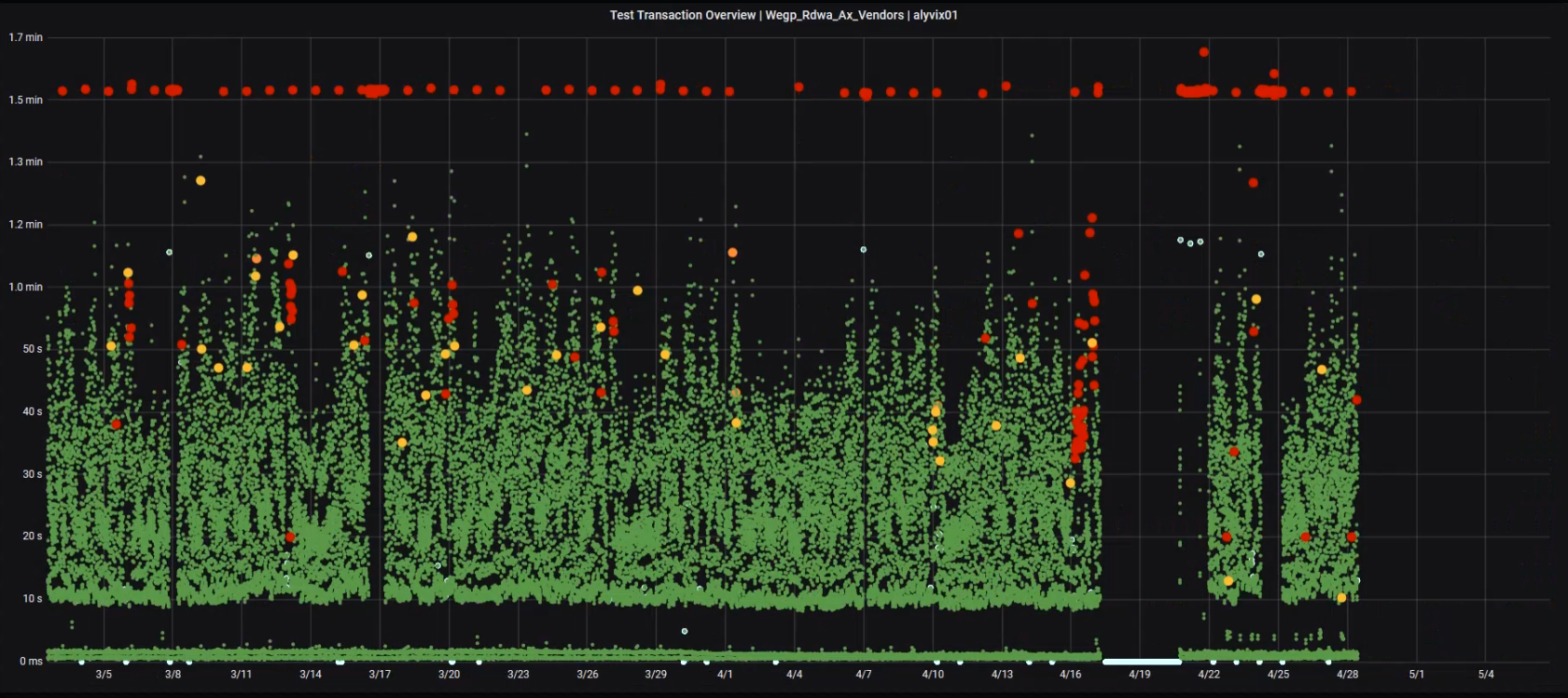Click the '10 s' y-axis label
The height and width of the screenshot is (698, 1568).
click(33, 598)
